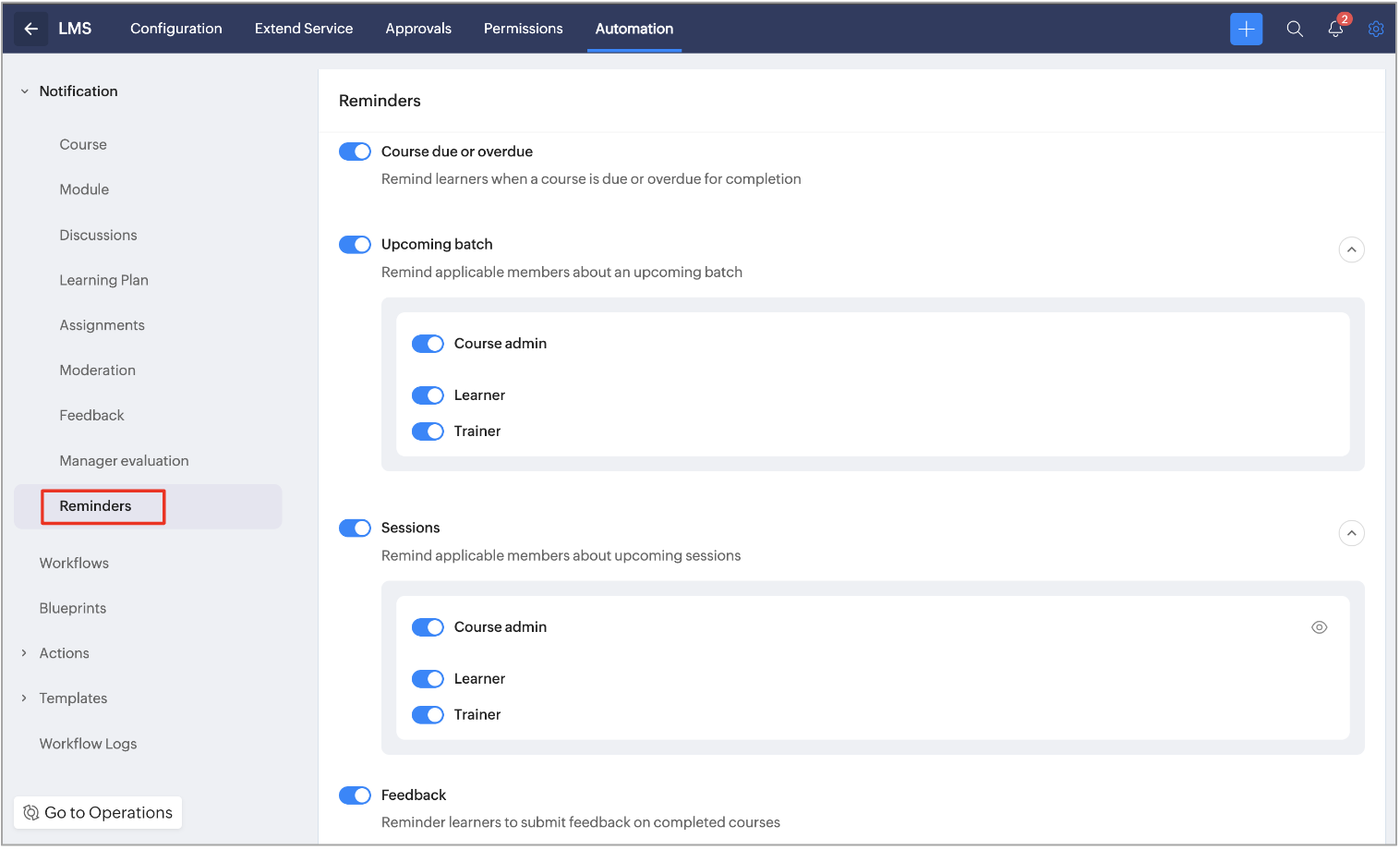
Task: Expand the Actions menu group
Action: tap(25, 653)
